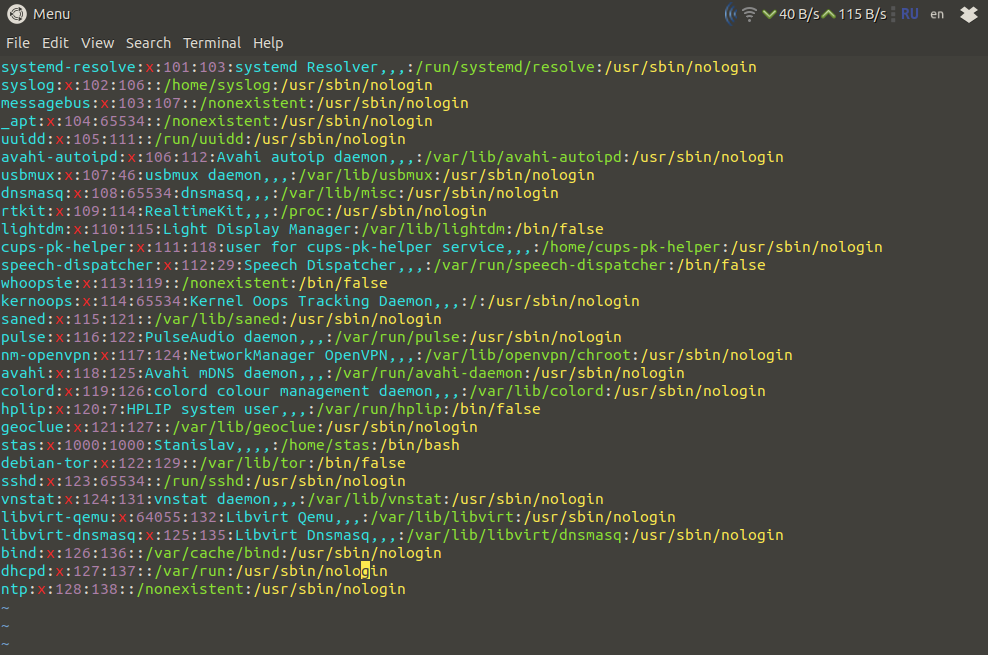
Task: Click '/run/systemd/resolve' path text
Action: tap(505, 67)
